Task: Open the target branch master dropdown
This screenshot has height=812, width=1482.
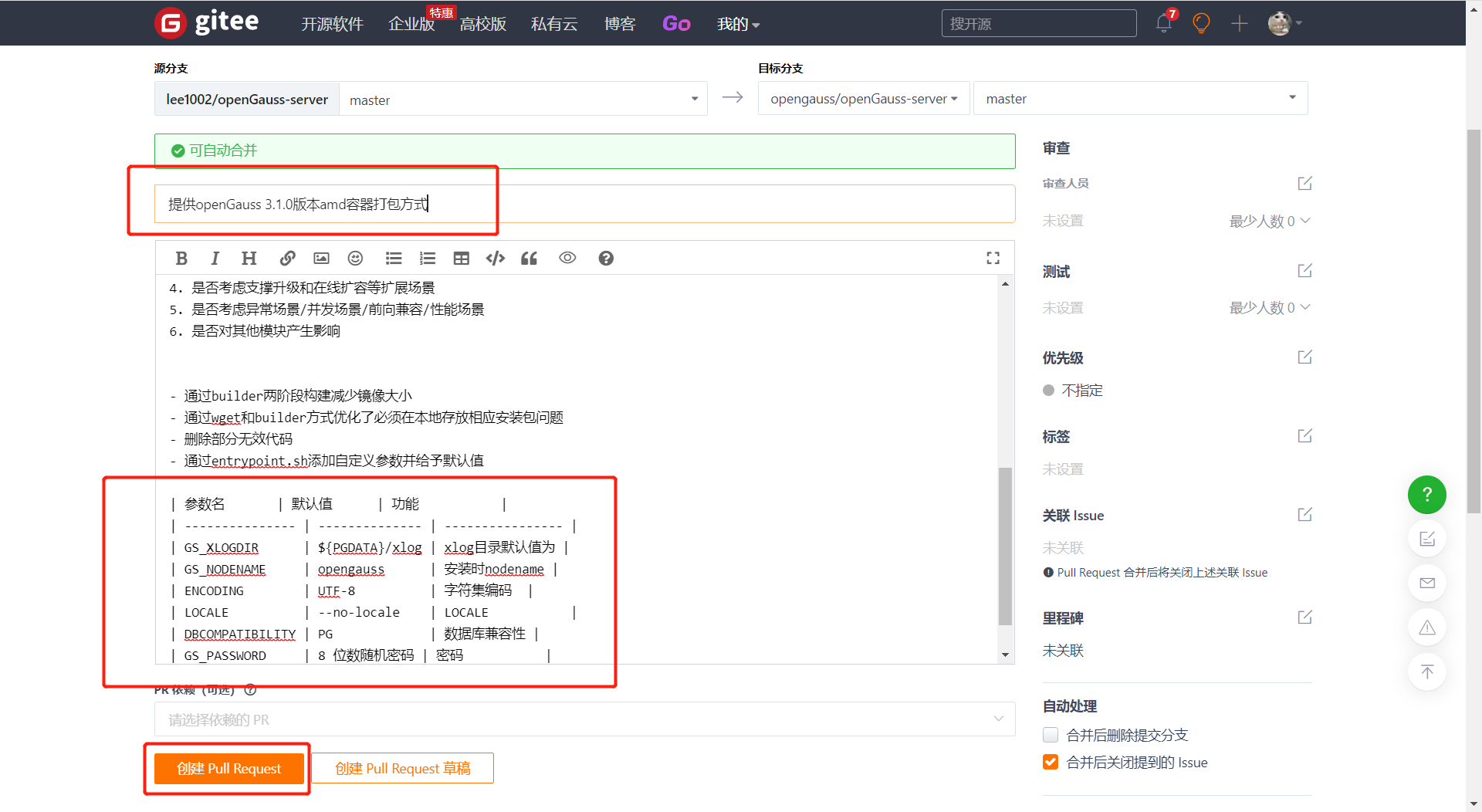Action: click(x=1141, y=99)
